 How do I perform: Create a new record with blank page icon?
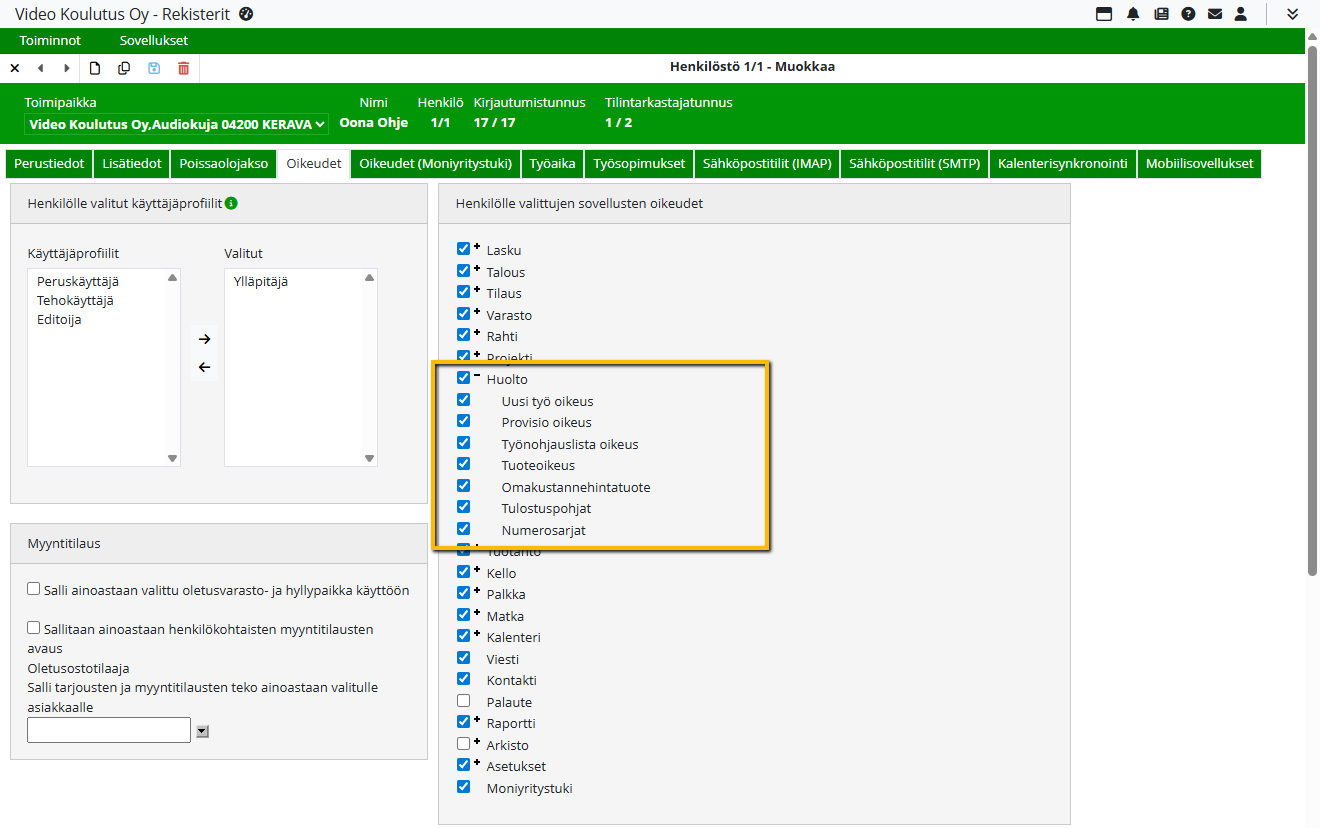[95, 68]
